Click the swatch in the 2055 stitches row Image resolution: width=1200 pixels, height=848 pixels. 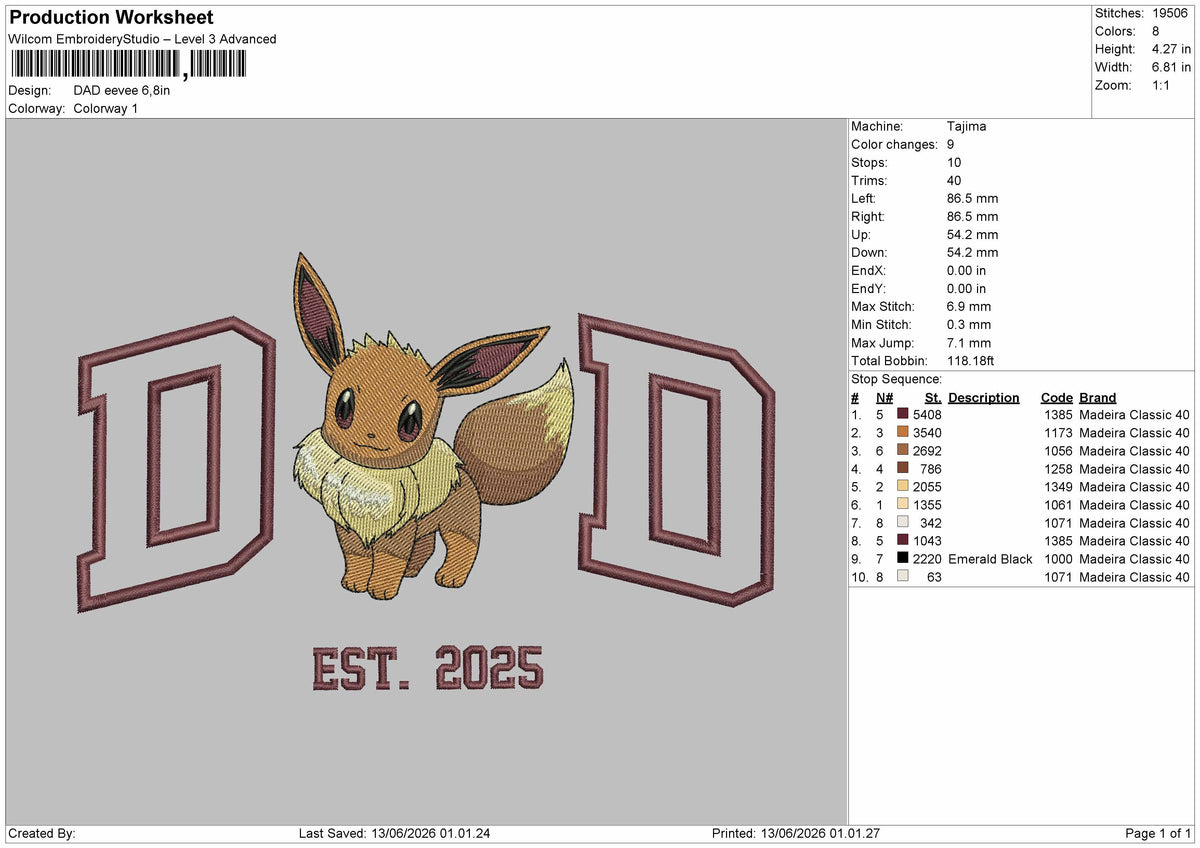903,487
